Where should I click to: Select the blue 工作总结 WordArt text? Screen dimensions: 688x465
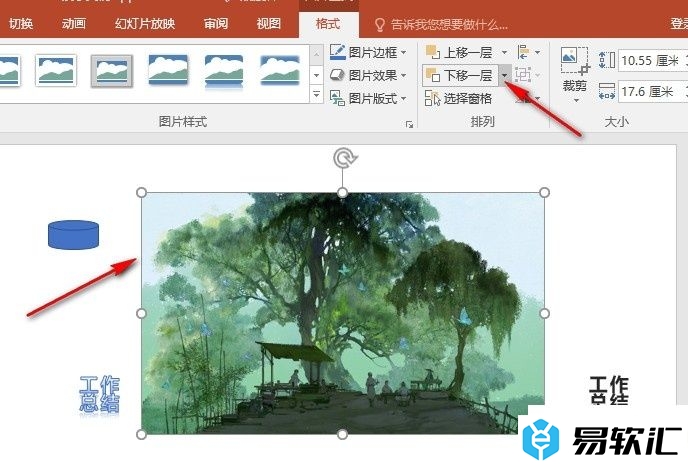(100, 394)
